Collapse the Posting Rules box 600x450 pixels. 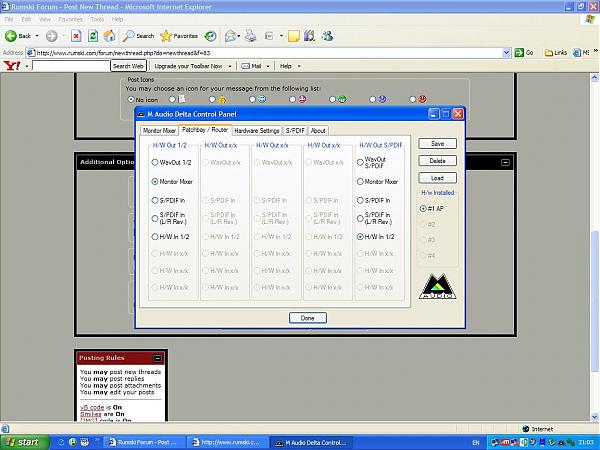pos(157,358)
